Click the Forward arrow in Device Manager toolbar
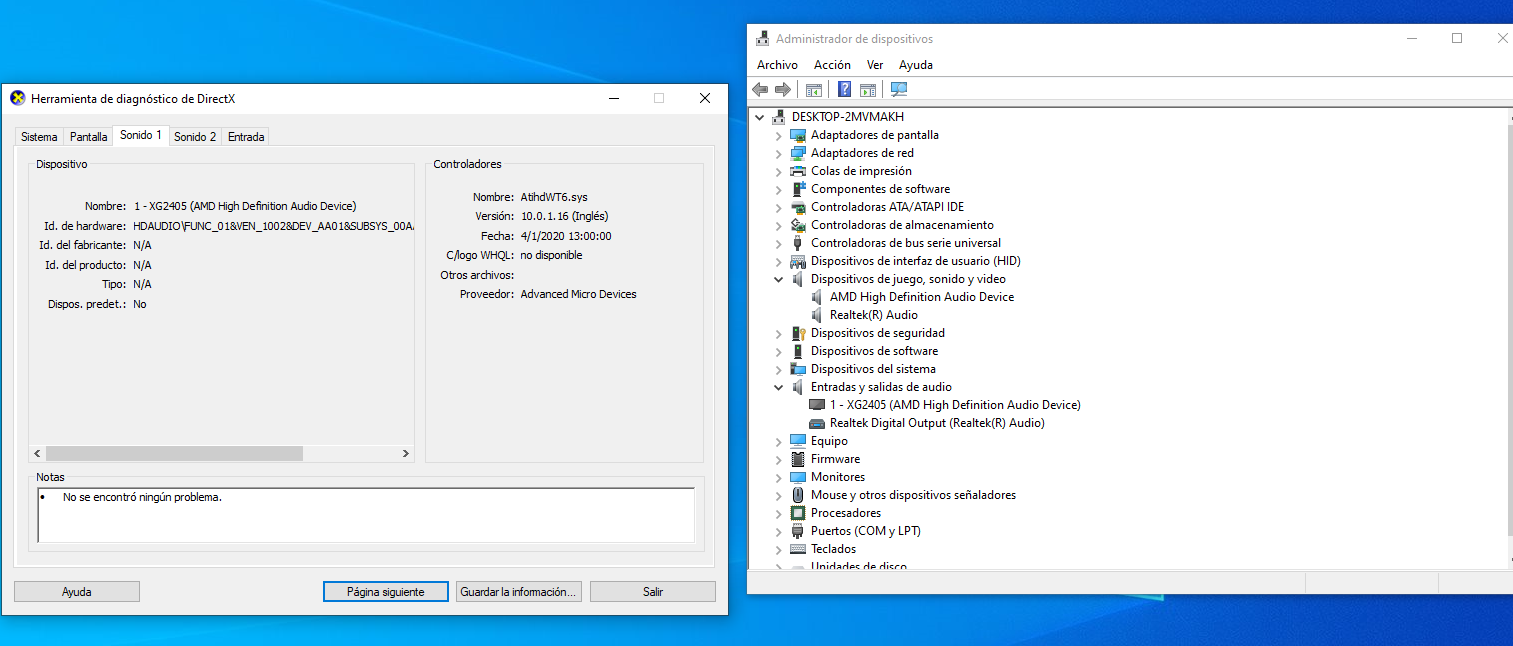 782,90
